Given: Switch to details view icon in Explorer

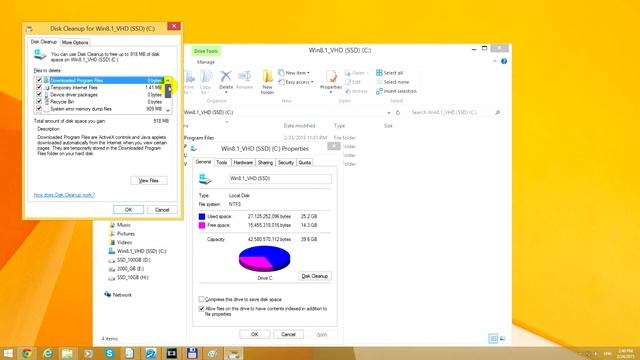Looking at the screenshot, I should coord(493,338).
